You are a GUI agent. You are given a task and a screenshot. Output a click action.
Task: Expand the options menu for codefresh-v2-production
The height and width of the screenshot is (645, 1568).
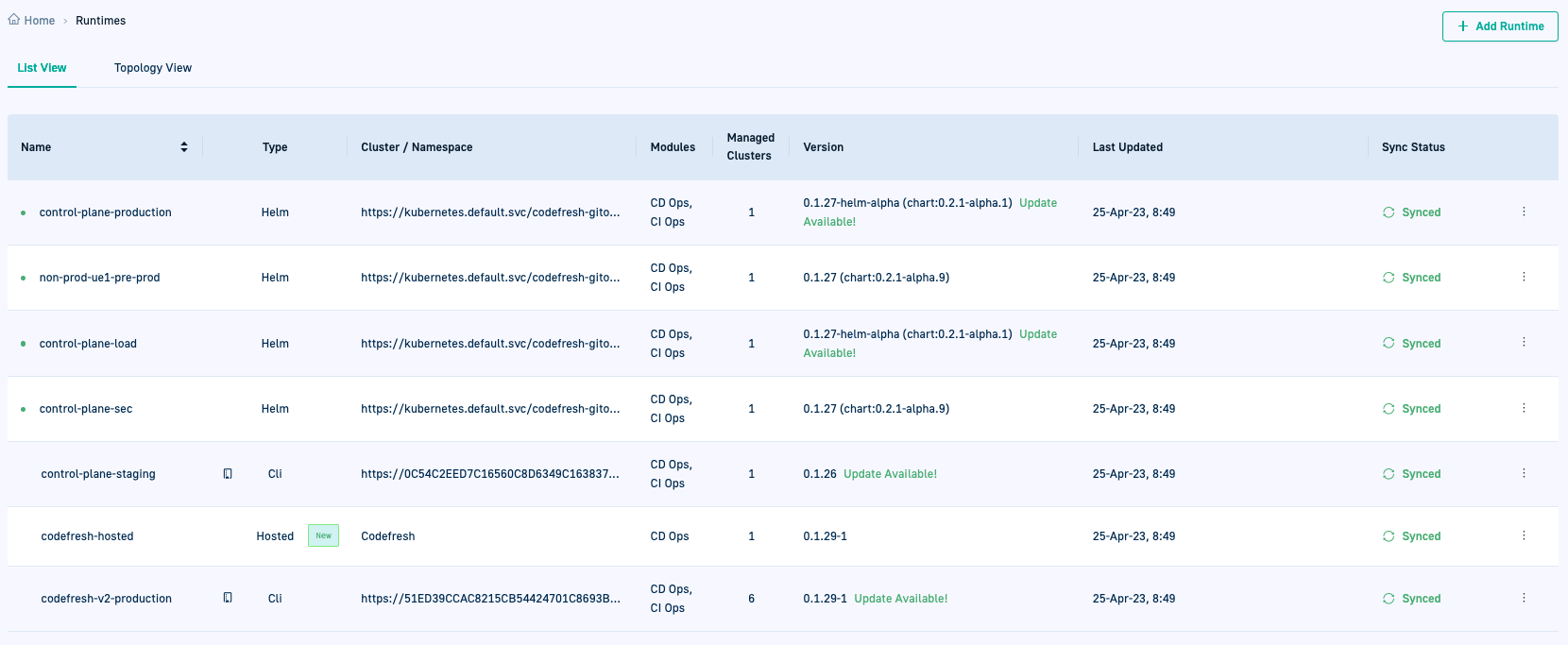[x=1524, y=598]
